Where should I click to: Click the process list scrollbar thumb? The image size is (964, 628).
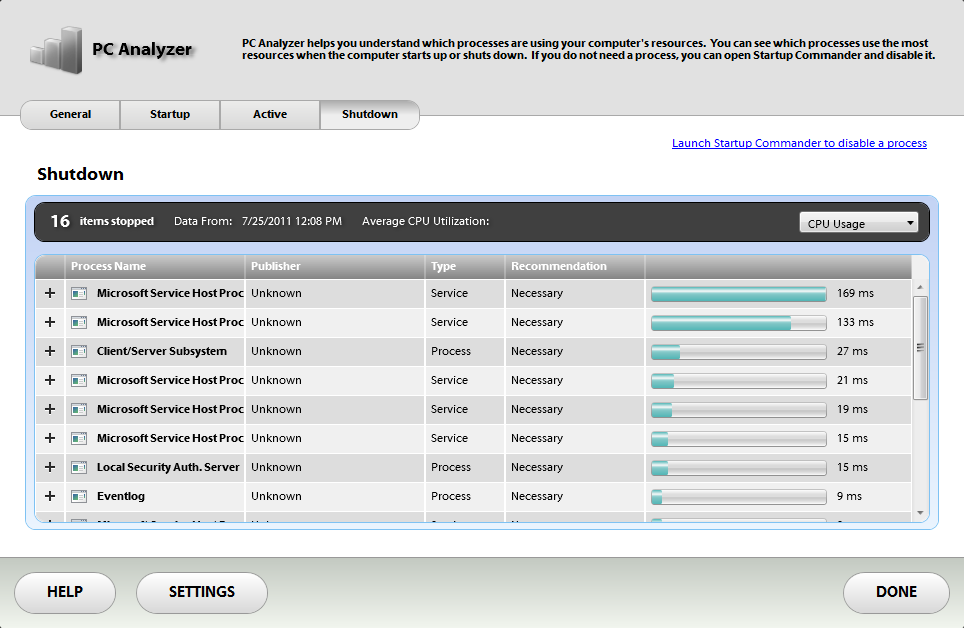[x=920, y=348]
